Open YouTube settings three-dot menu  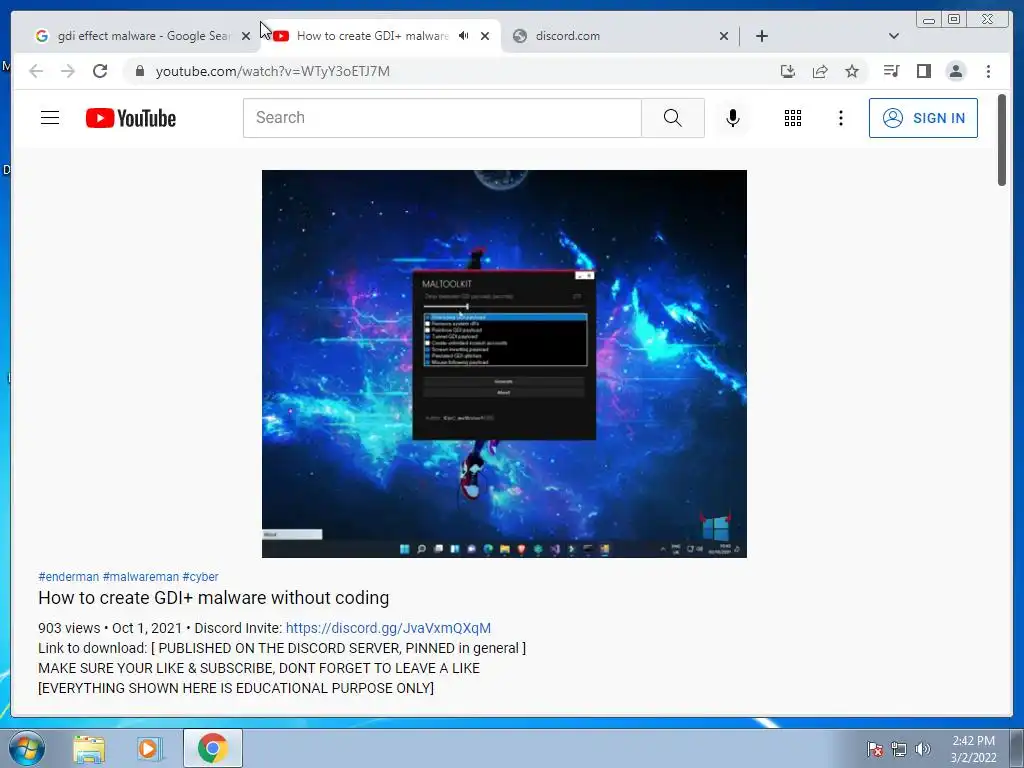pos(841,118)
